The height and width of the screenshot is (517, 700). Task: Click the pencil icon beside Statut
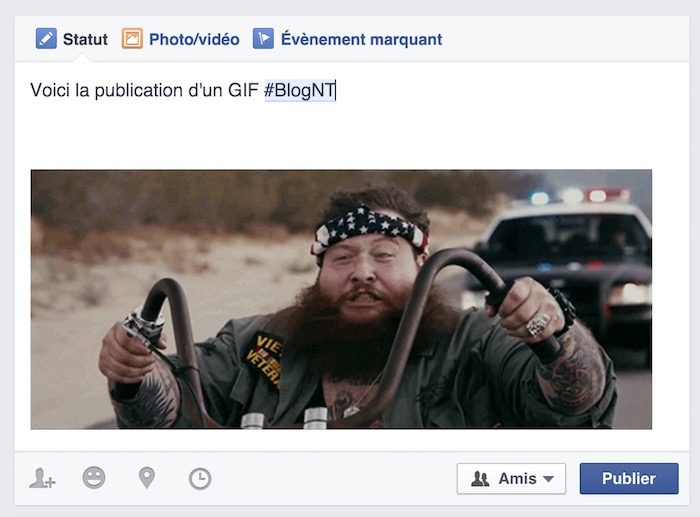[46, 39]
